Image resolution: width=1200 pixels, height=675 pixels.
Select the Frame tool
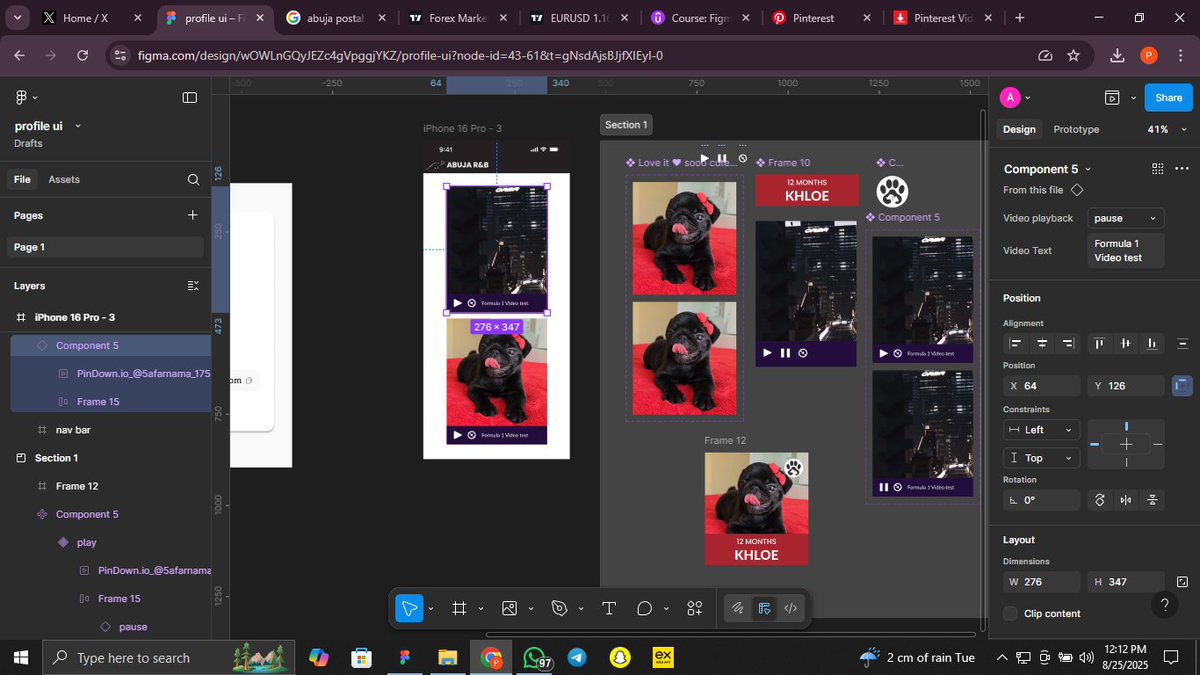459,608
